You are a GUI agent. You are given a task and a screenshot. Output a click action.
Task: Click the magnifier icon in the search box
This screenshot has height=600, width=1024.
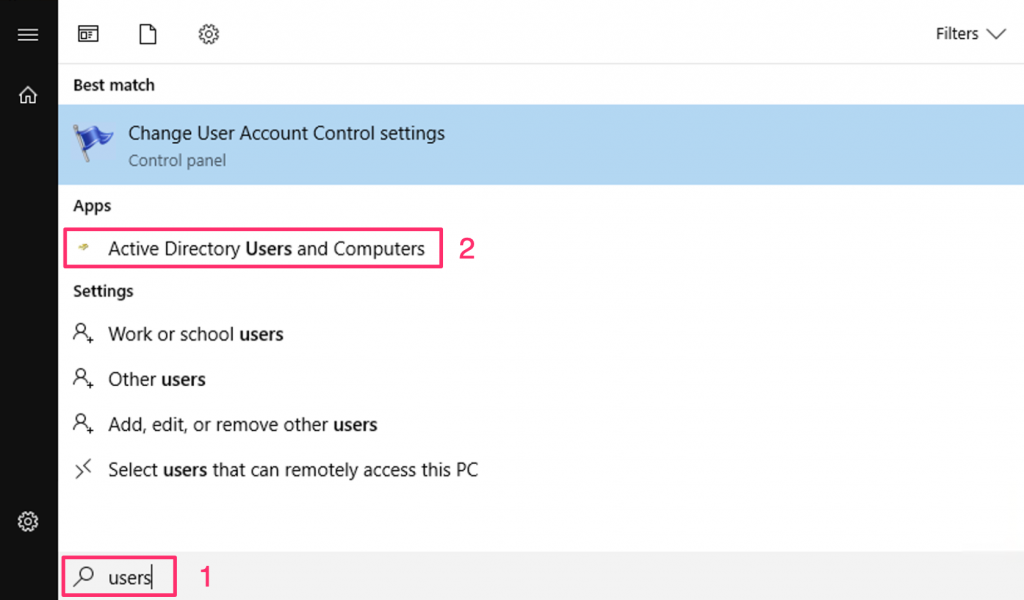pyautogui.click(x=86, y=577)
